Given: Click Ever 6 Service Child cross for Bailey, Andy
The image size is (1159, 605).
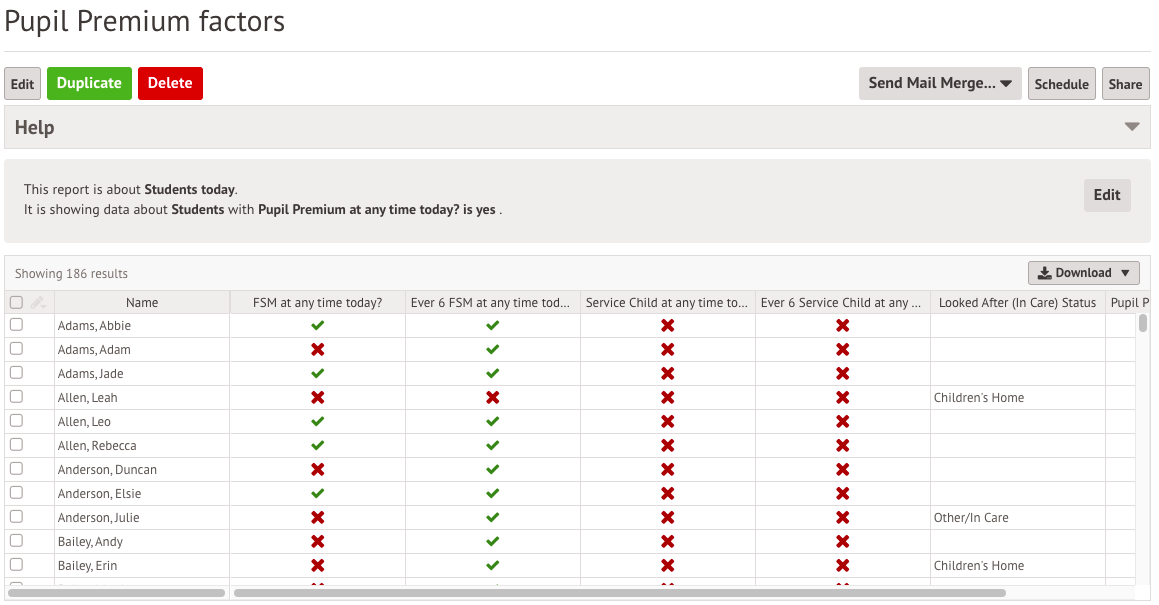Looking at the screenshot, I should [x=843, y=542].
